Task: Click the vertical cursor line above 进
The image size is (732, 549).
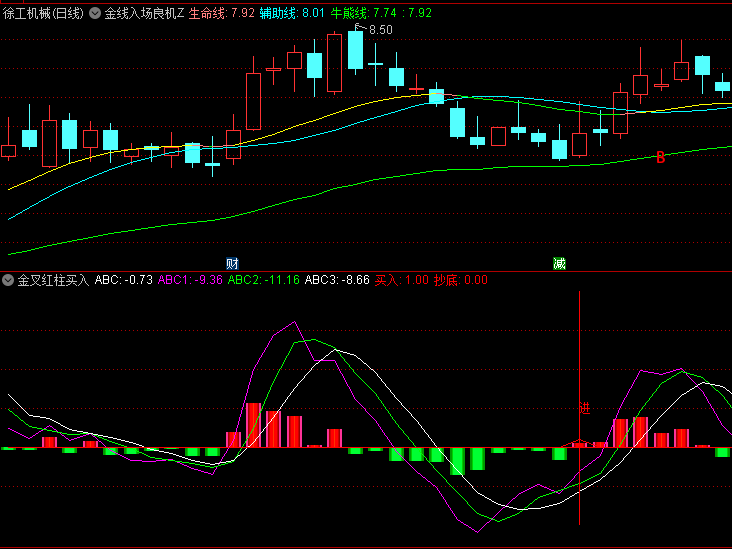Action: coord(580,340)
